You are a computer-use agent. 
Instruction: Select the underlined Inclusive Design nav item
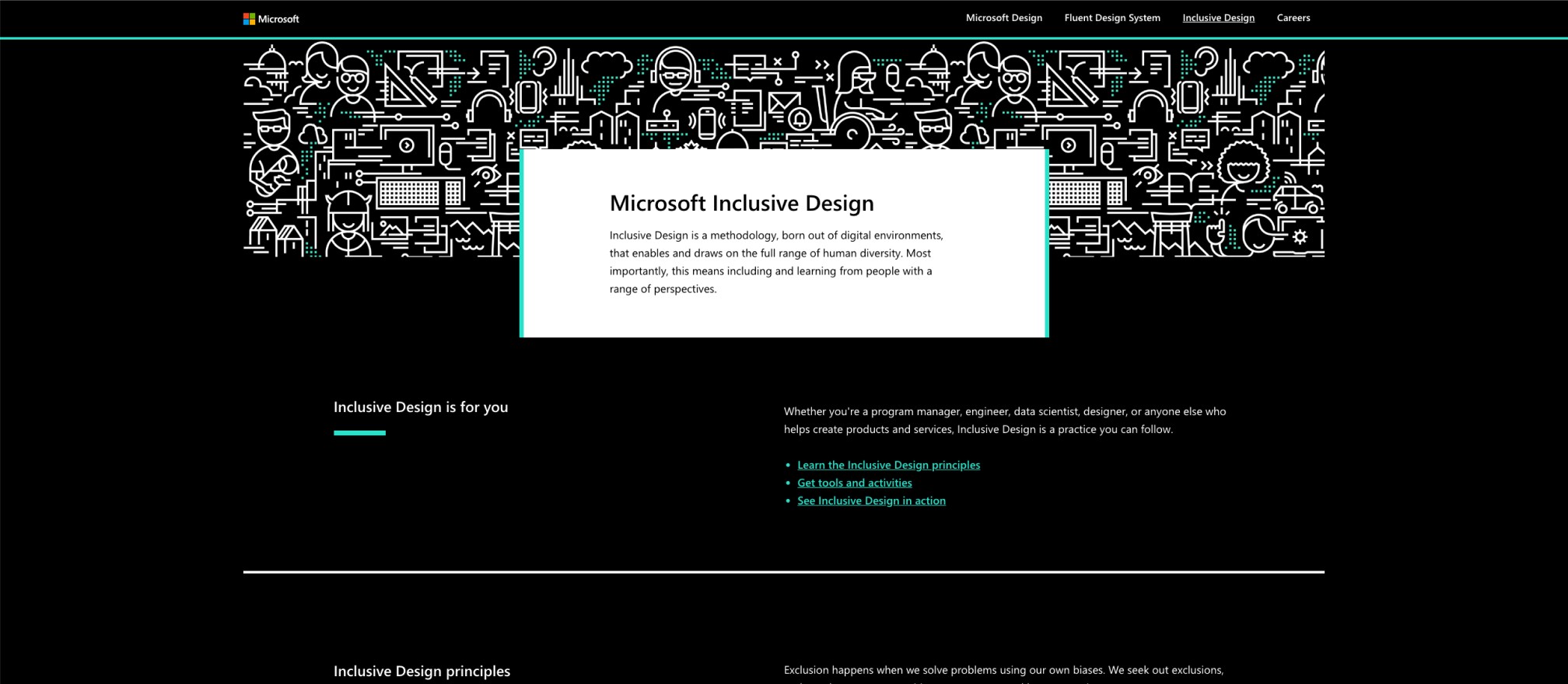(1218, 18)
